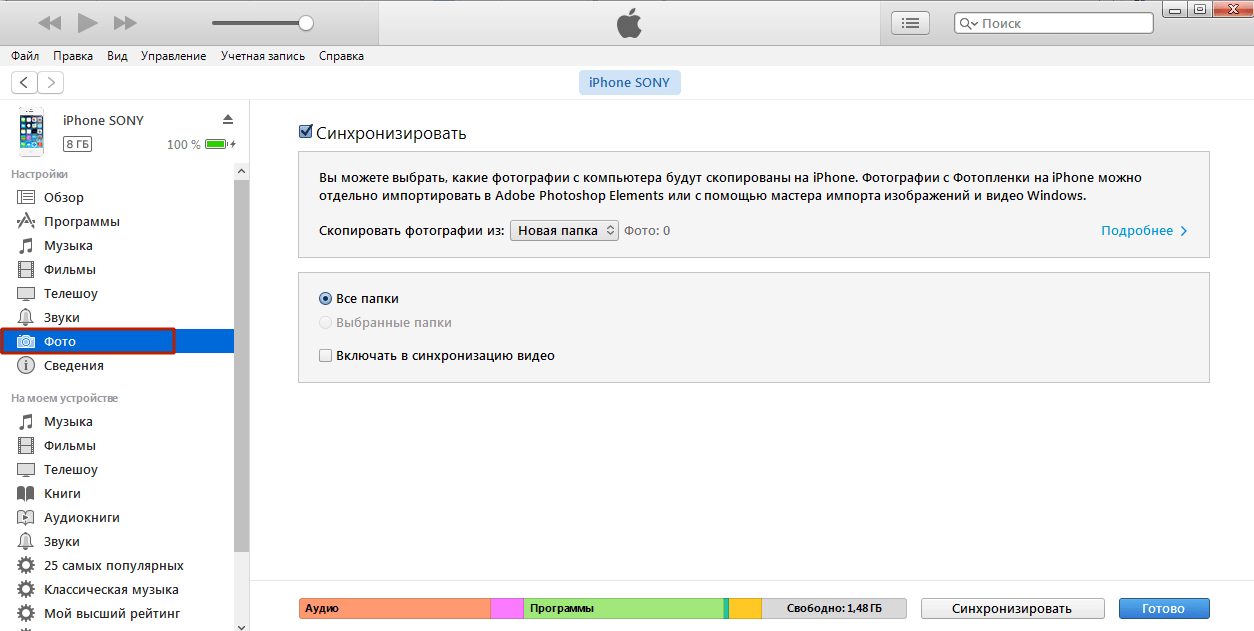Click the search field Поиск
This screenshot has height=631, width=1254.
click(1053, 23)
